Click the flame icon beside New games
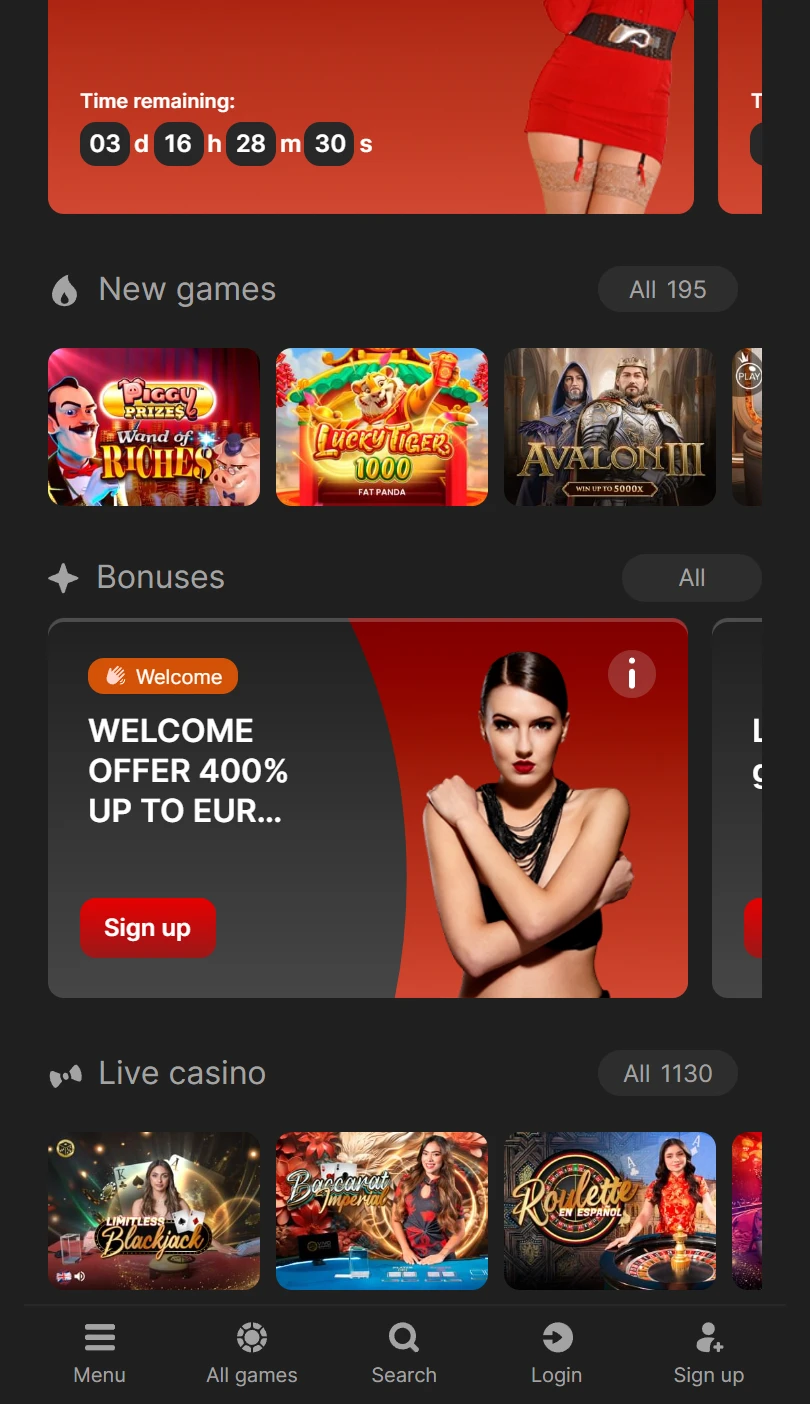This screenshot has width=810, height=1404. point(65,291)
